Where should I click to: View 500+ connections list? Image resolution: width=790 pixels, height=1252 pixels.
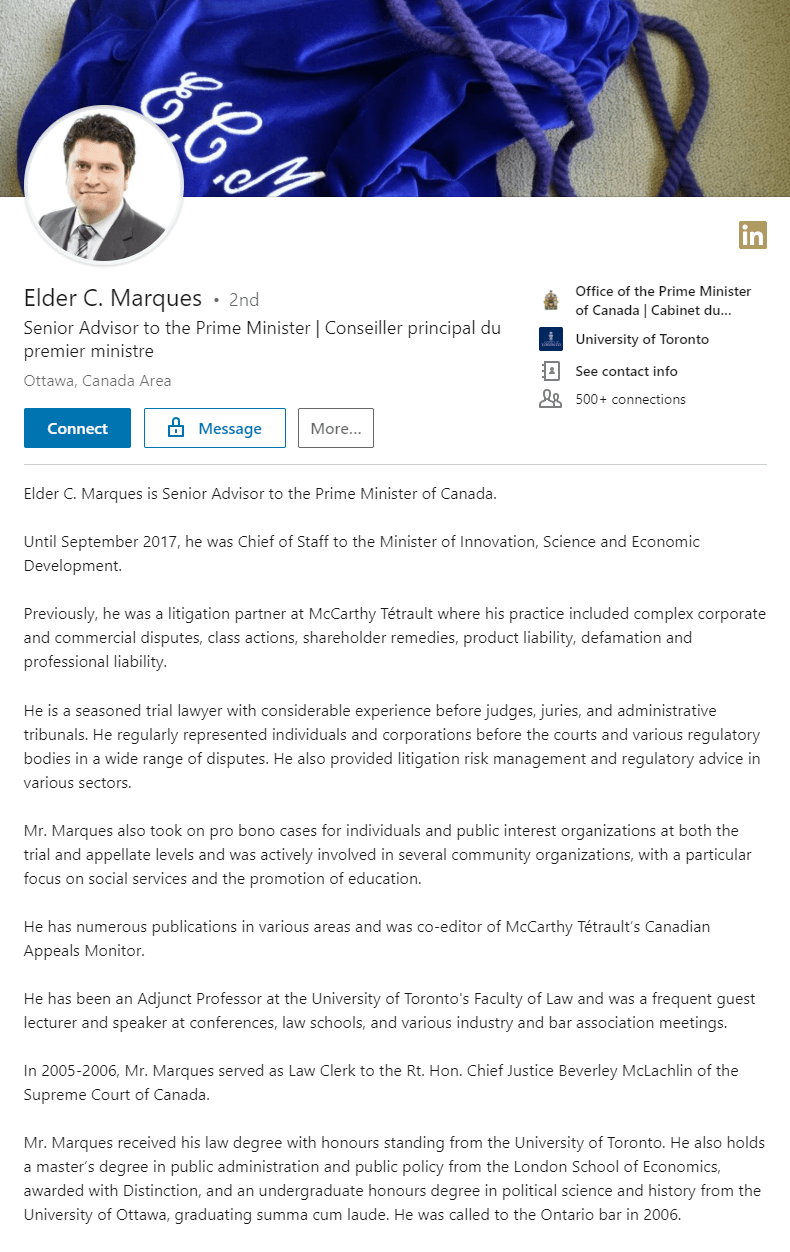629,398
